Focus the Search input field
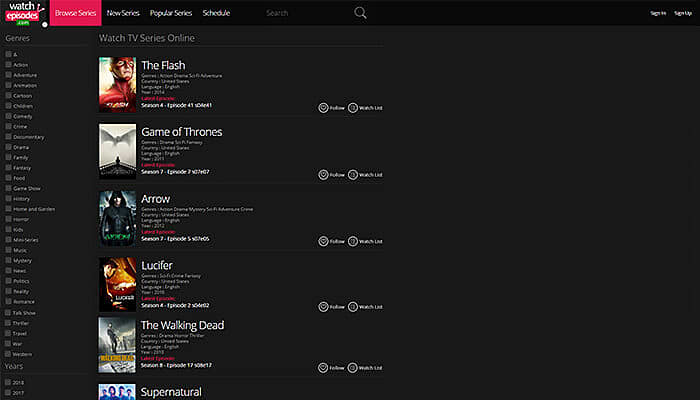Image resolution: width=700 pixels, height=400 pixels. 308,13
